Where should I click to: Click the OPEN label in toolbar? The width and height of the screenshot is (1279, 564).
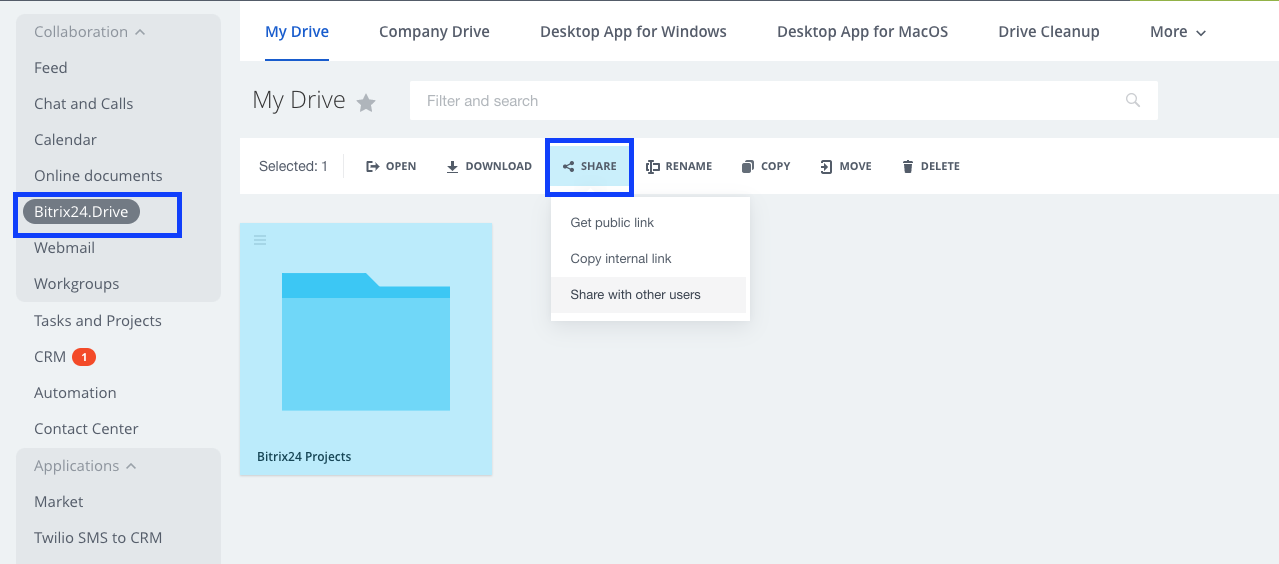401,167
